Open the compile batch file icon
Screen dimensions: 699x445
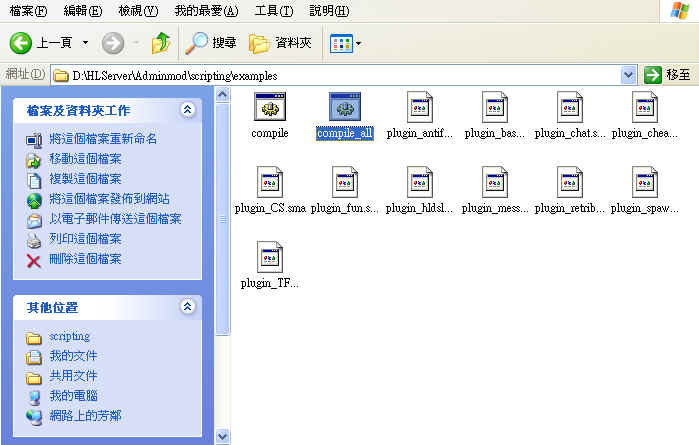pos(269,107)
